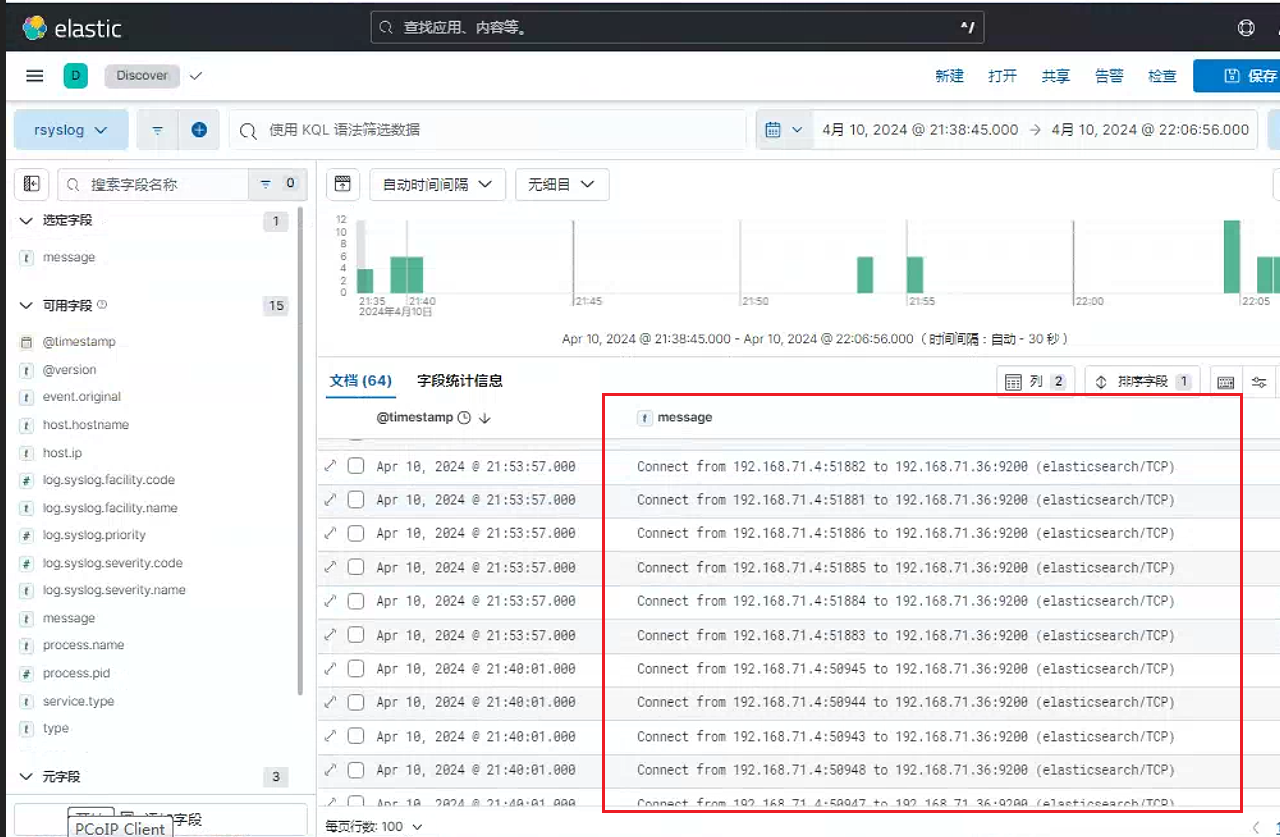Open the 列 columns button

1035,382
